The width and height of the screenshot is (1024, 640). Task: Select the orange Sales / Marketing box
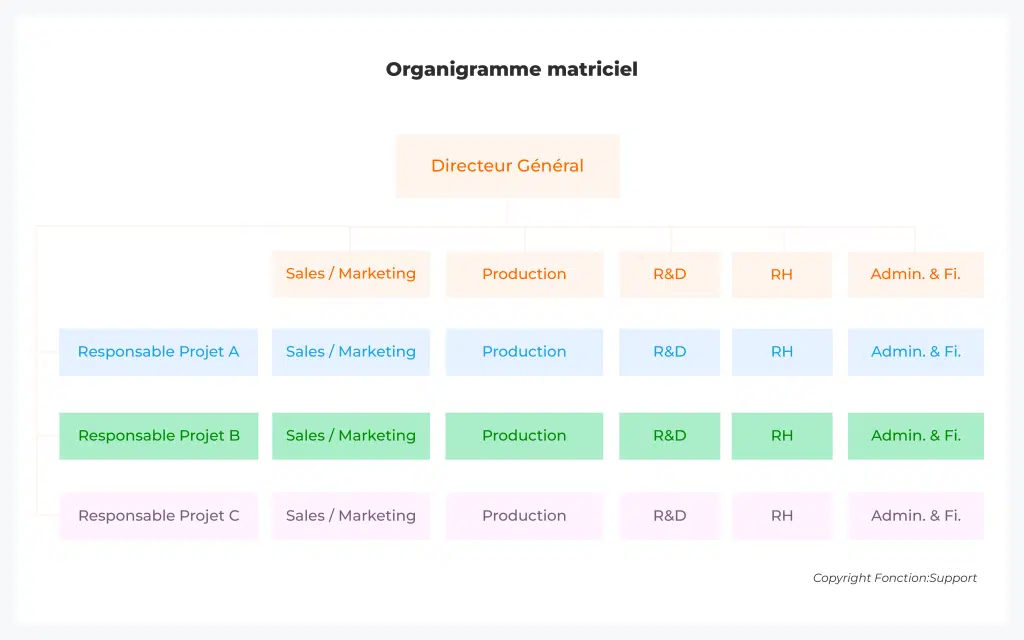pyautogui.click(x=351, y=274)
